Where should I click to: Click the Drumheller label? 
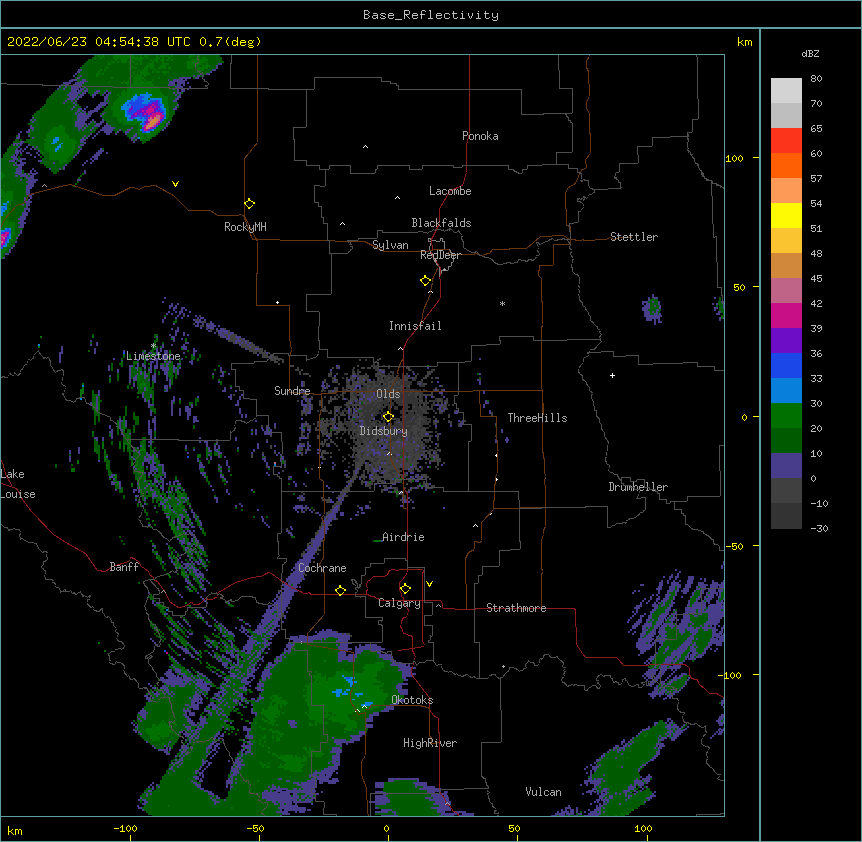pos(638,487)
